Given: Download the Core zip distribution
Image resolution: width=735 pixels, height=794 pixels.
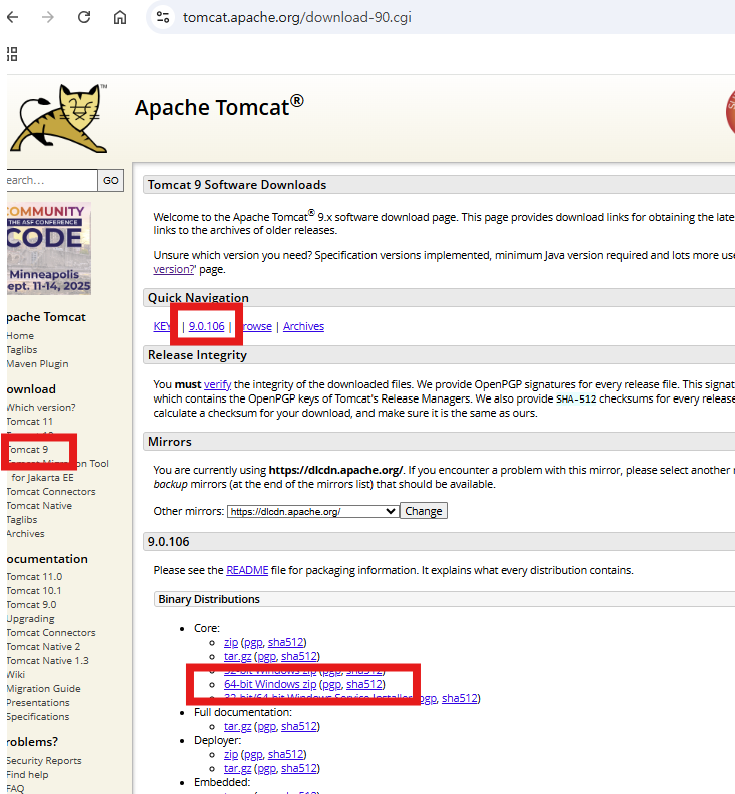Looking at the screenshot, I should pos(230,642).
